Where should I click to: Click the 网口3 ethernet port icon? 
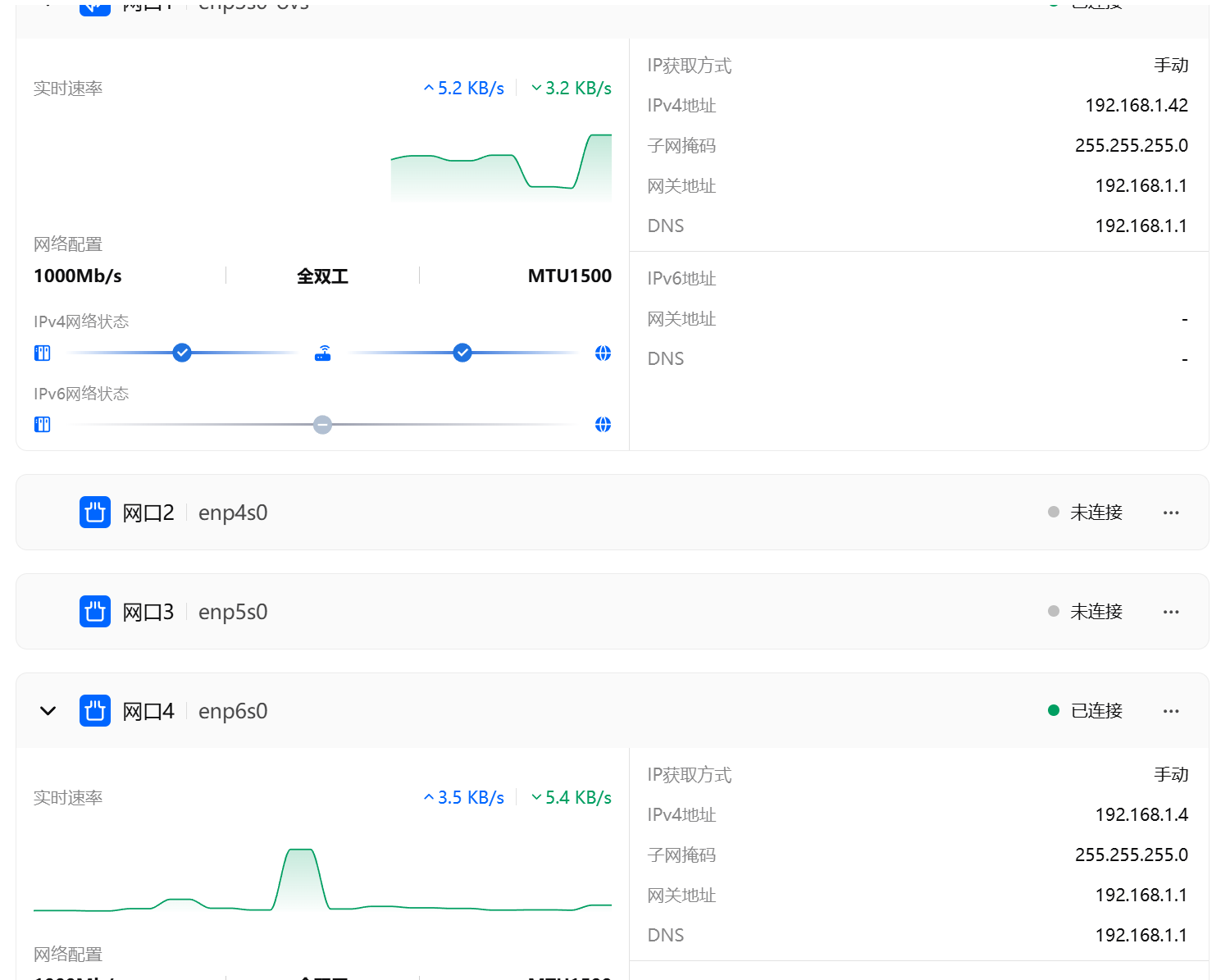[x=95, y=612]
